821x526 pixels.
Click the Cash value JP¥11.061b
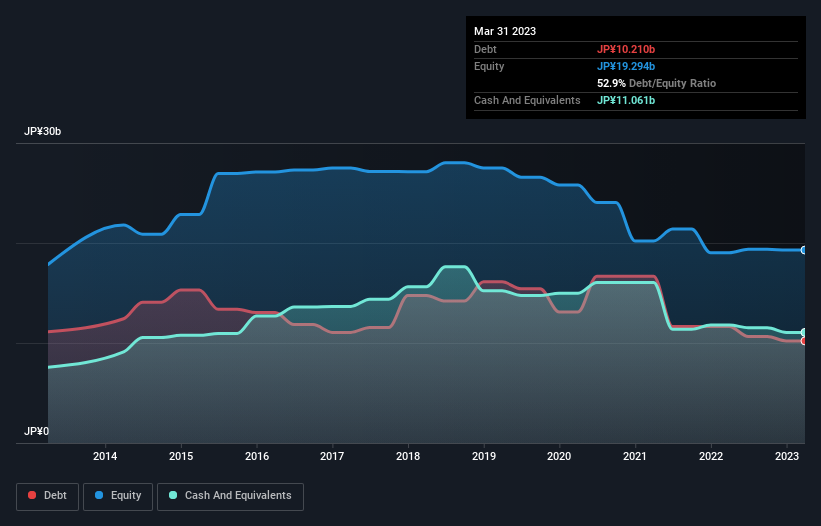[626, 100]
